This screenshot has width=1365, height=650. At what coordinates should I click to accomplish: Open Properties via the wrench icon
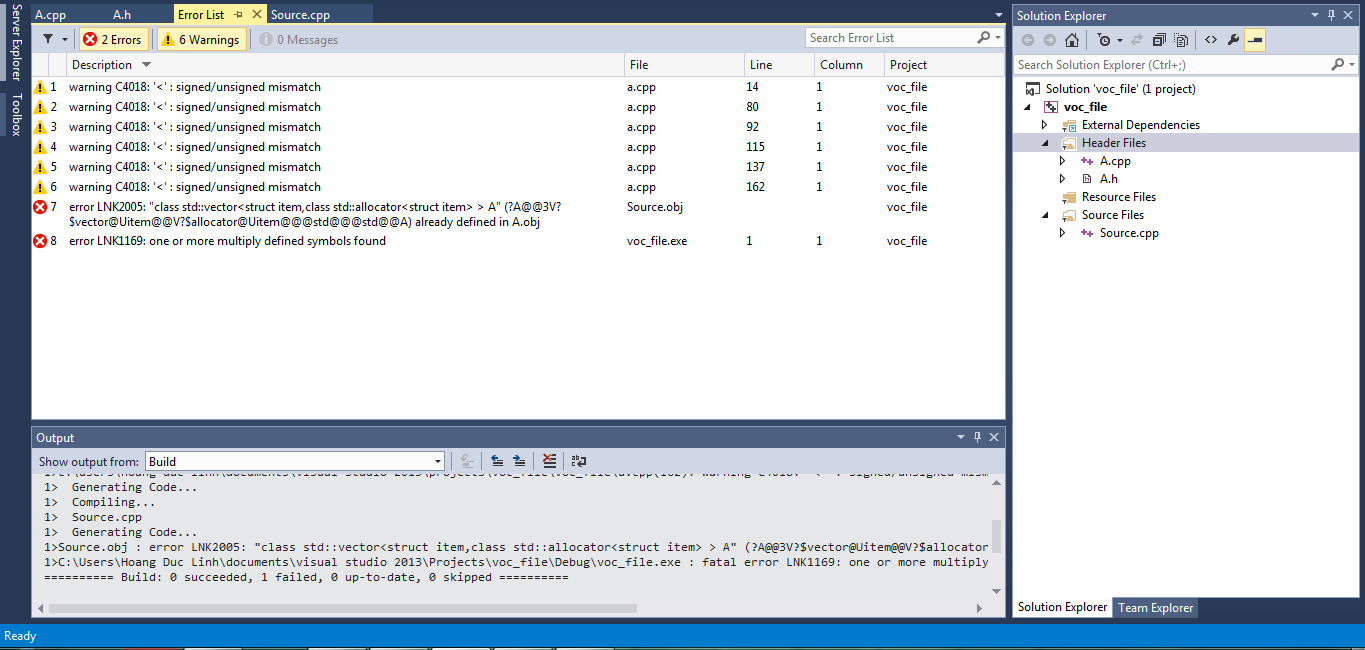point(1233,40)
